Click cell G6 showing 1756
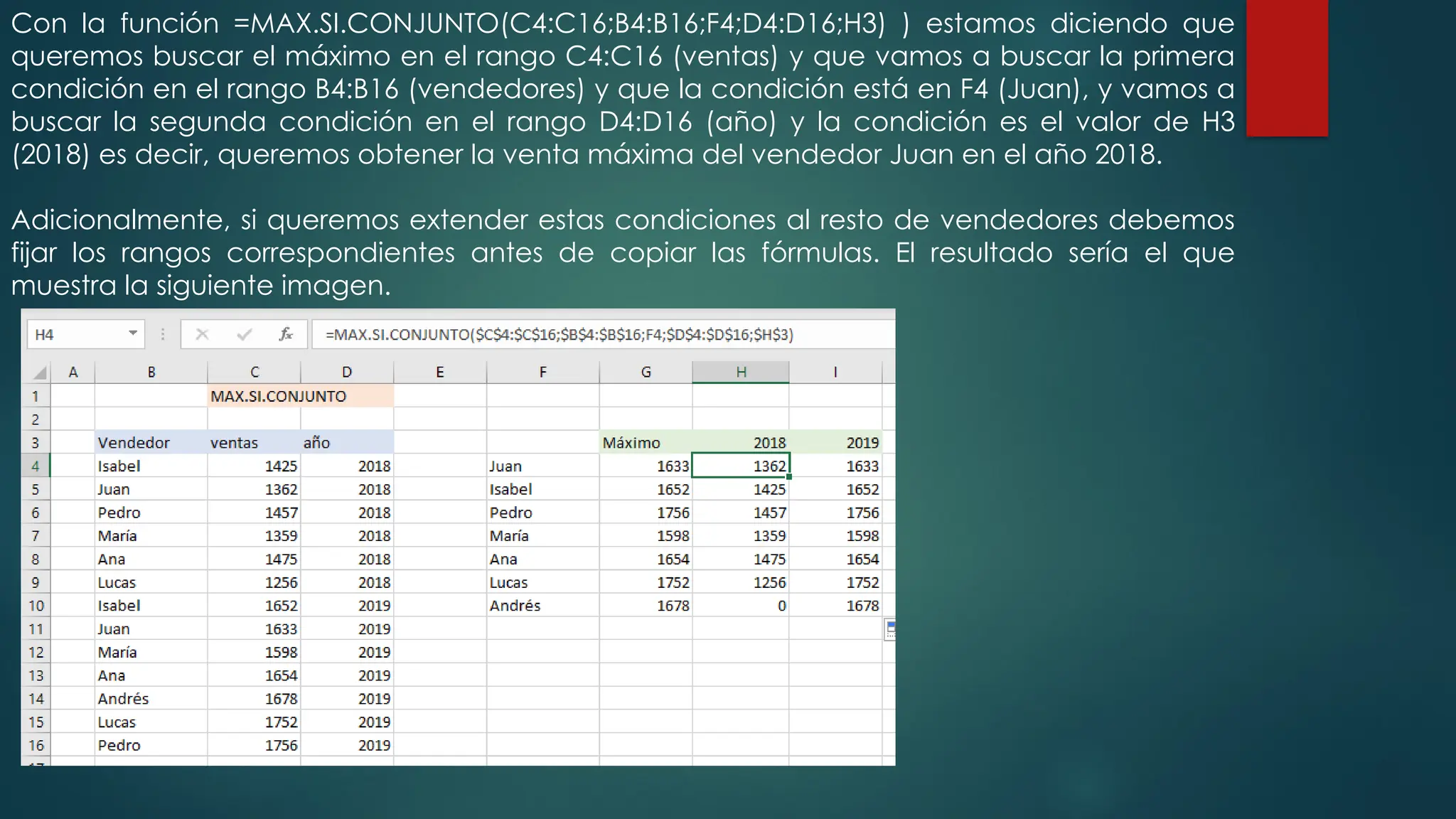 (646, 513)
